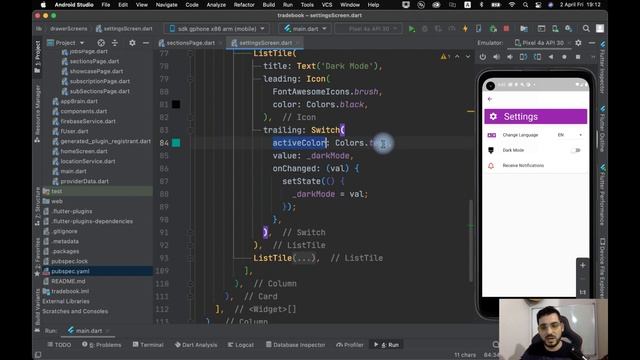This screenshot has height=360, width=640.
Task: Click back arrow in emulator app
Action: [x=490, y=99]
